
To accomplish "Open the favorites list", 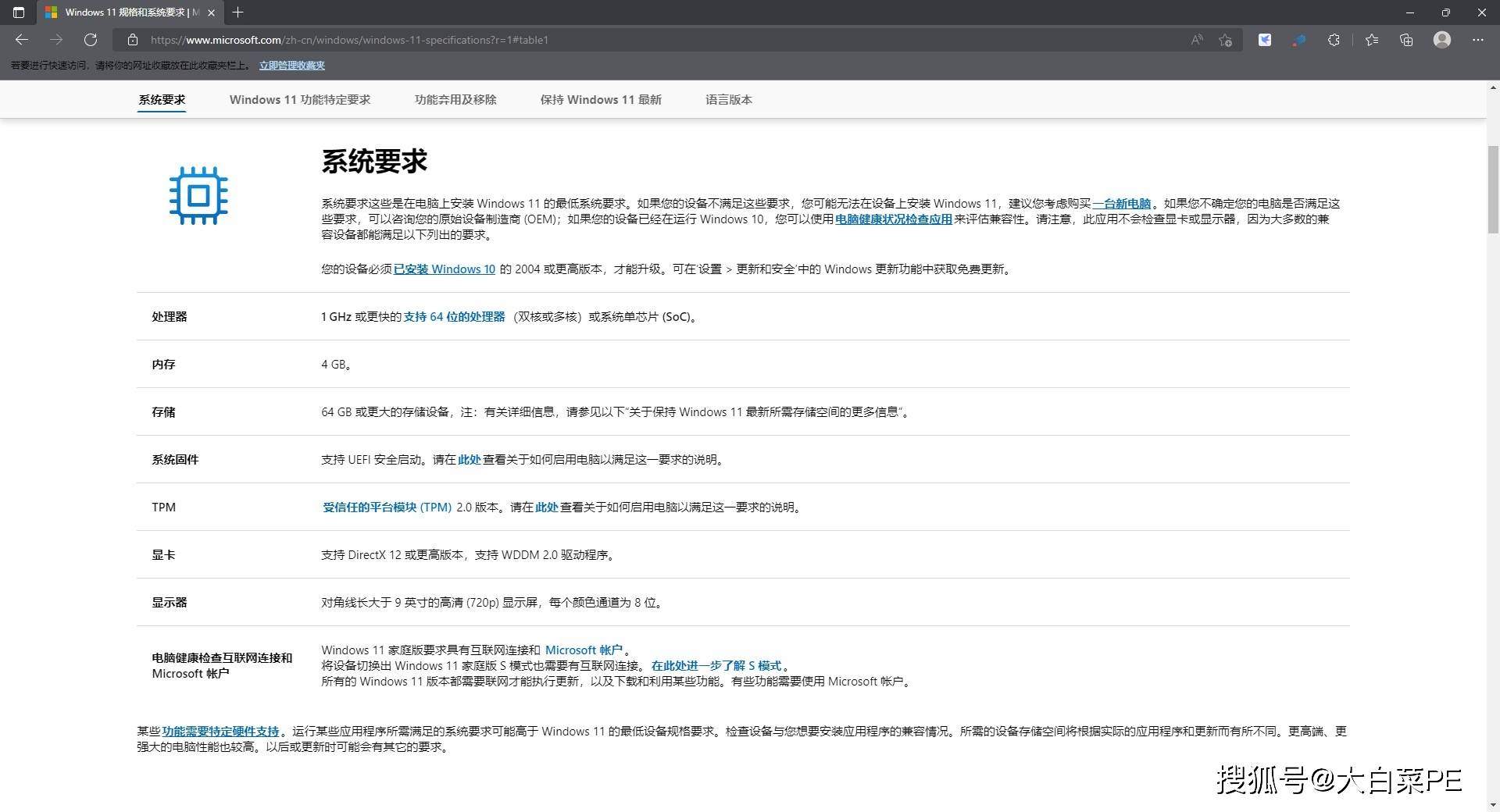I will (1372, 40).
